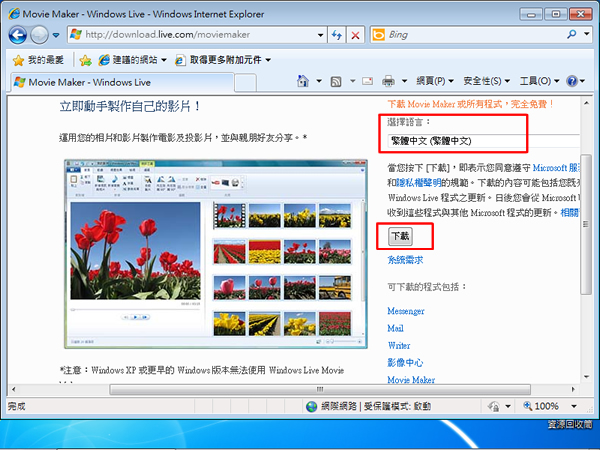600x450 pixels.
Task: Click the 100% zoom level button
Action: point(541,406)
